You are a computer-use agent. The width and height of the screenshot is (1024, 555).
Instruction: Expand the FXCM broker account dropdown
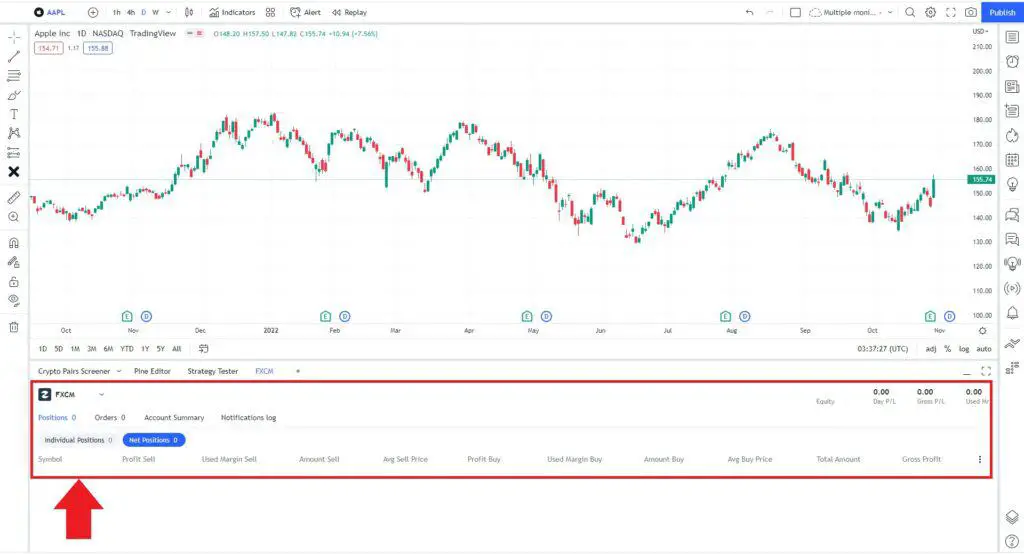pos(101,395)
